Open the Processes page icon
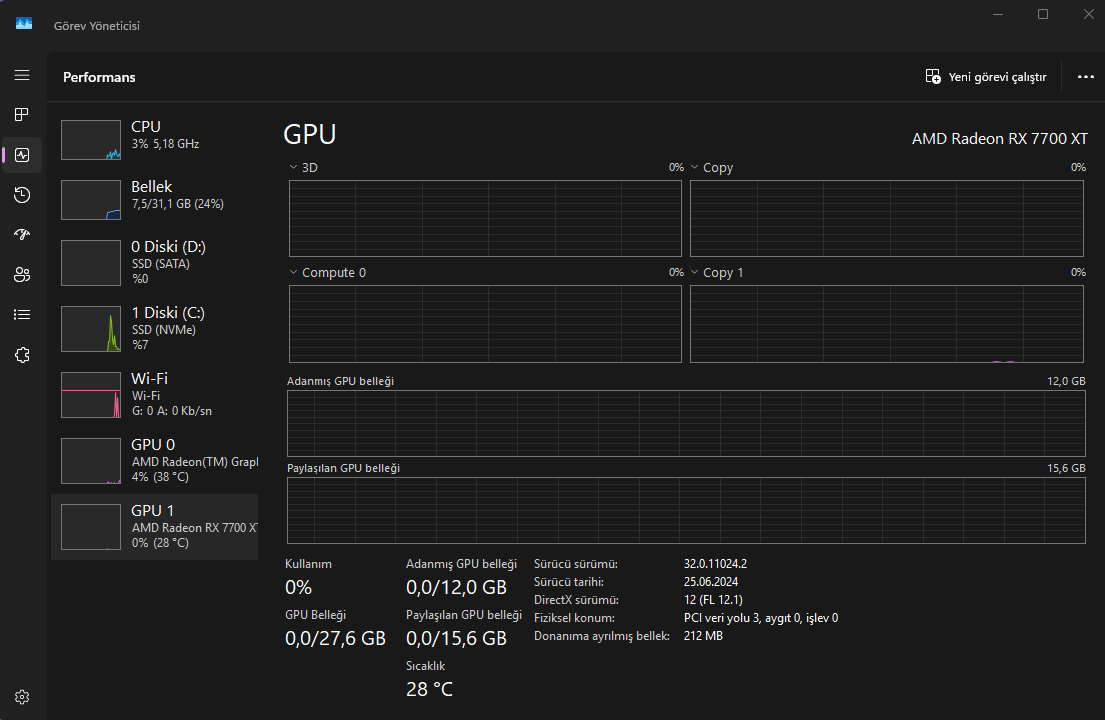This screenshot has width=1105, height=720. point(22,115)
